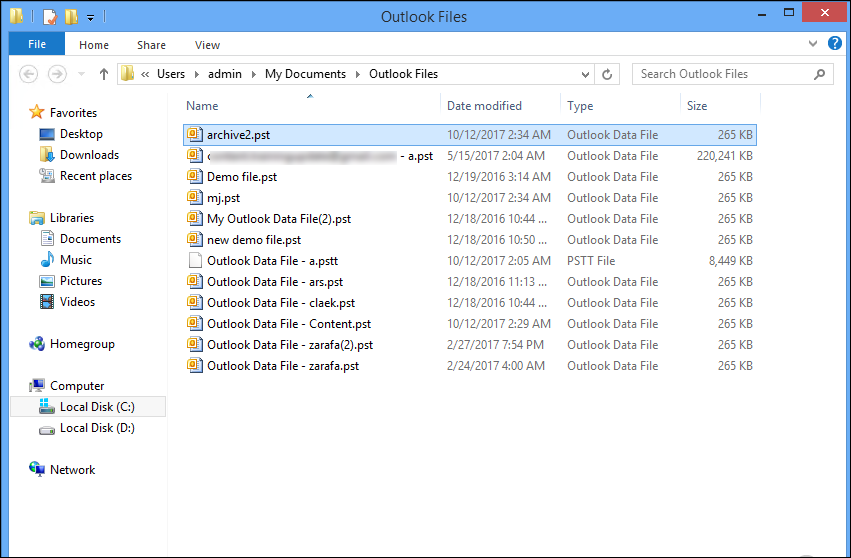Image resolution: width=851 pixels, height=558 pixels.
Task: Click the Demo file.pst icon
Action: [x=195, y=176]
